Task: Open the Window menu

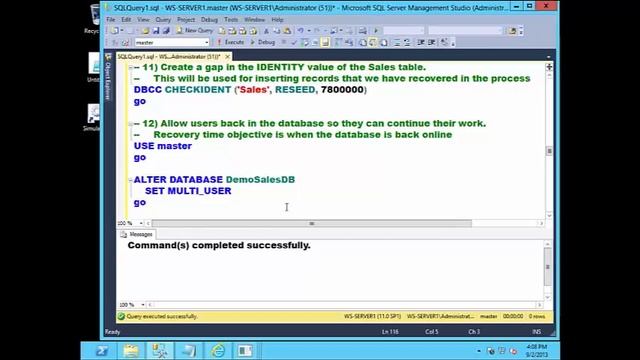Action: click(x=254, y=20)
